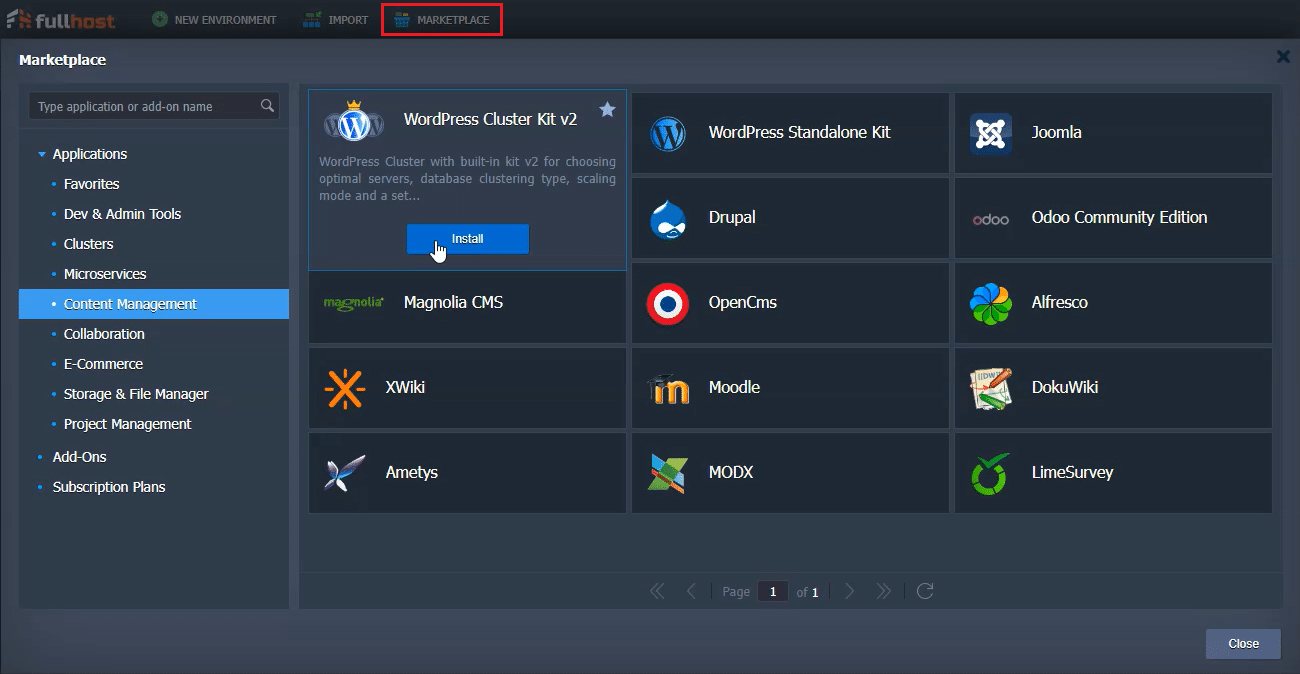Screen dimensions: 1300x674
Task: Open the New Environment menu item
Action: (214, 20)
